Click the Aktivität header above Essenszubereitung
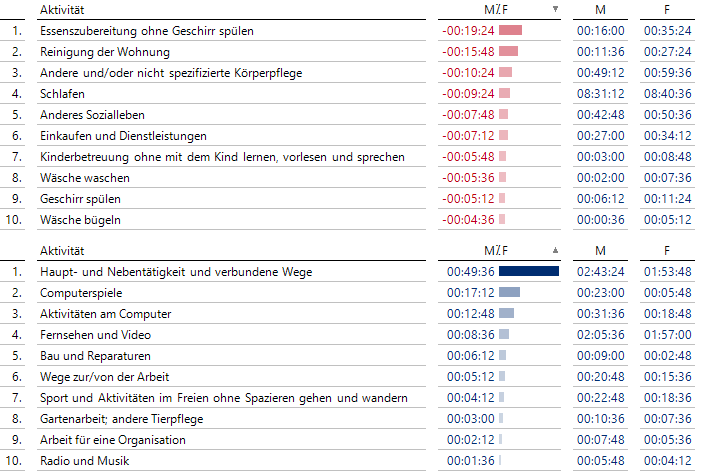Screen dimensions: 707x472 62,9
